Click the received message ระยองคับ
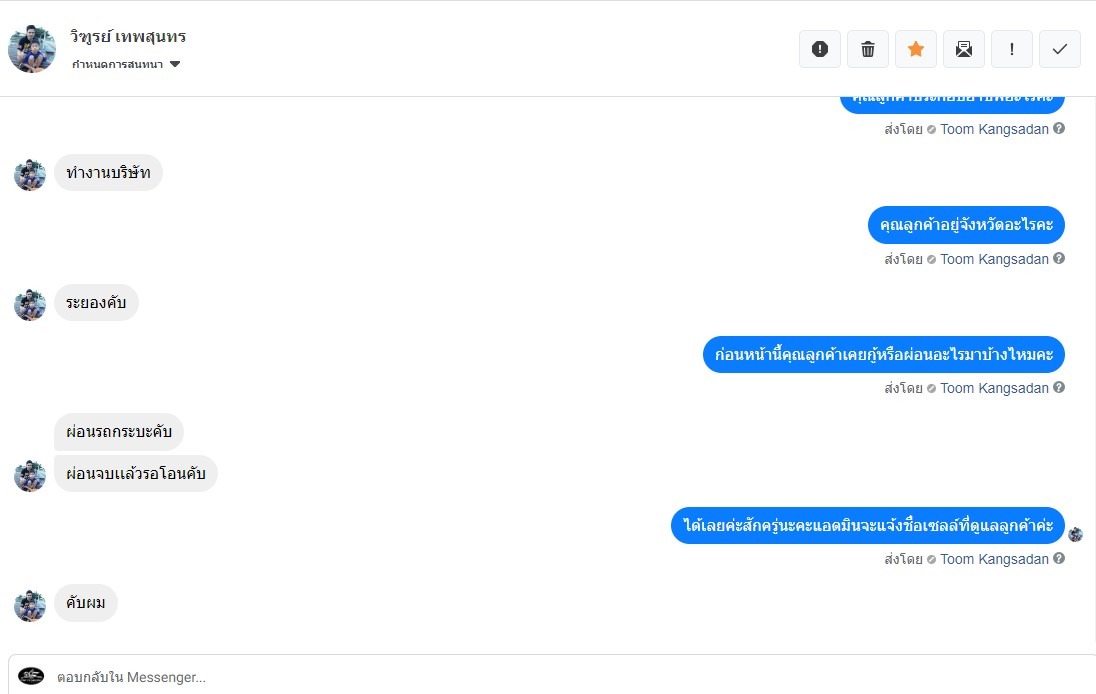Image resolution: width=1096 pixels, height=694 pixels. (96, 303)
